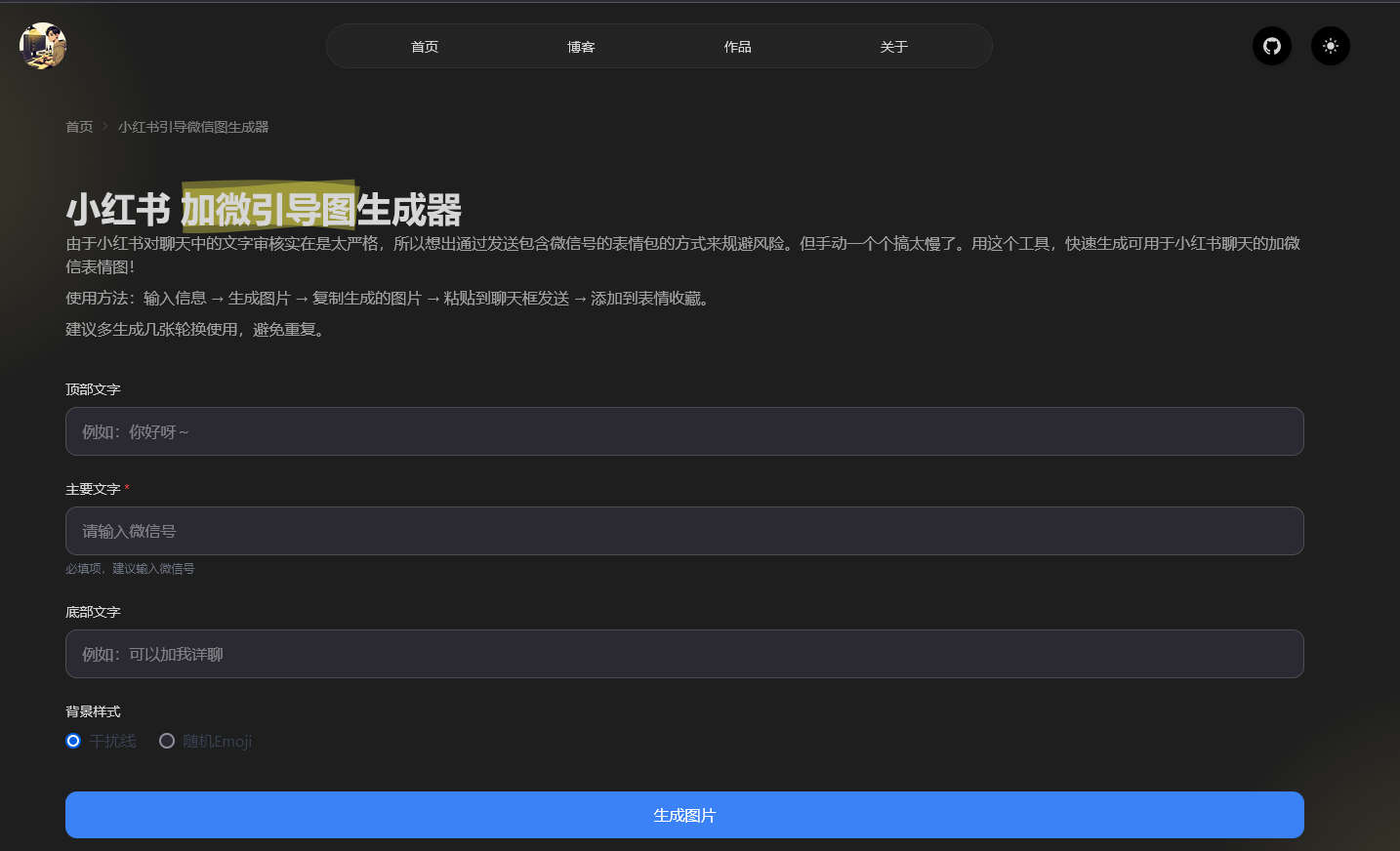Click the 主要文字 field label
Screen dimensions: 1400x851
[x=93, y=489]
